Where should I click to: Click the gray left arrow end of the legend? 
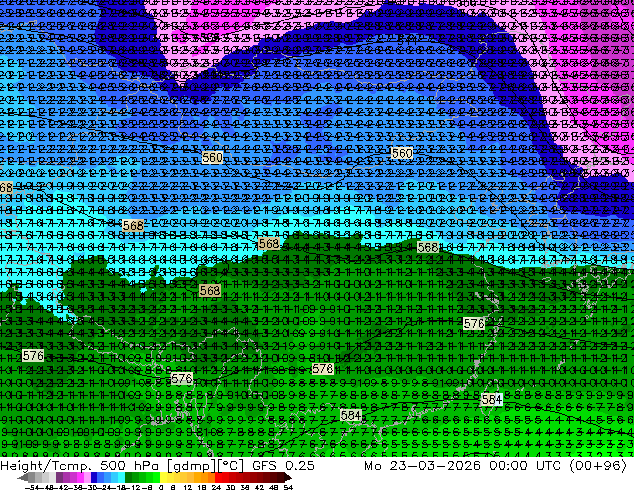tap(22, 477)
